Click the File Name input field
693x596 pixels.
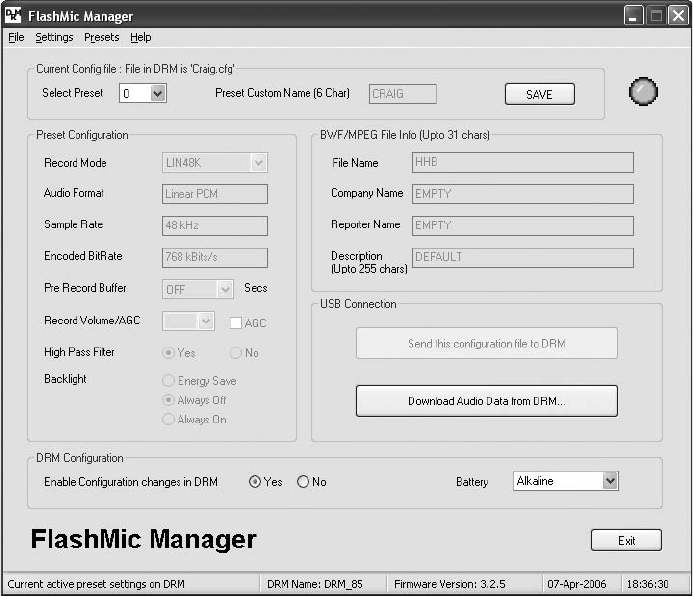[522, 163]
